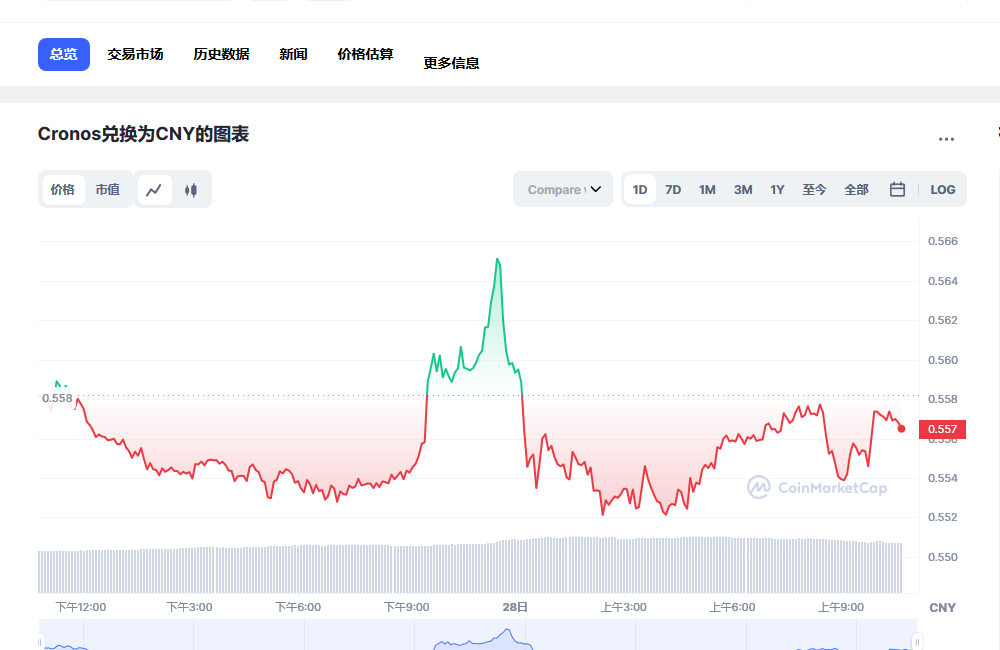The image size is (1000, 650).
Task: Open the 历史数据 historical data tab
Action: click(x=221, y=54)
